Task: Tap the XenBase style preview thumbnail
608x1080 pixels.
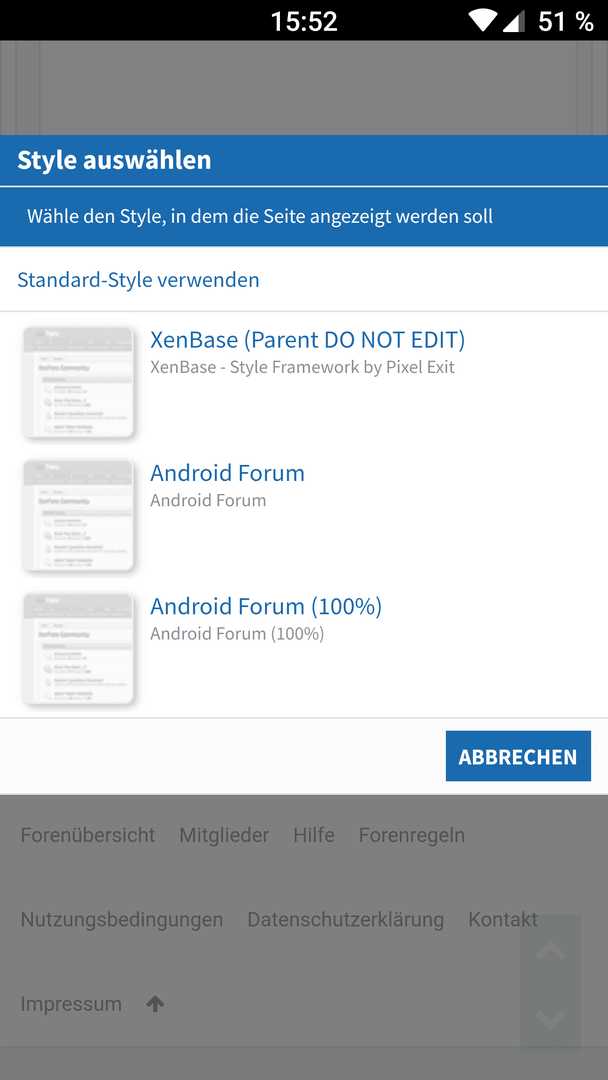Action: click(78, 382)
